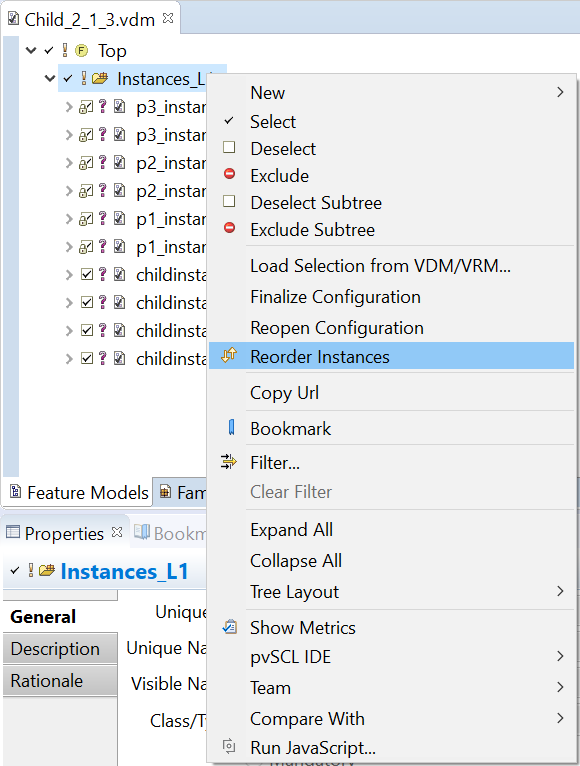Open the Description properties section

[60, 648]
